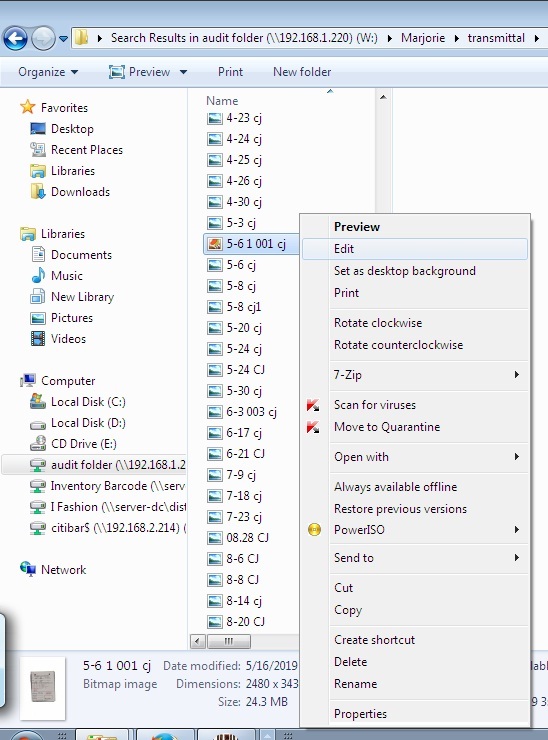Viewport: 548px width, 740px height.
Task: Click the CD Drive (E:) icon
Action: coord(38,444)
